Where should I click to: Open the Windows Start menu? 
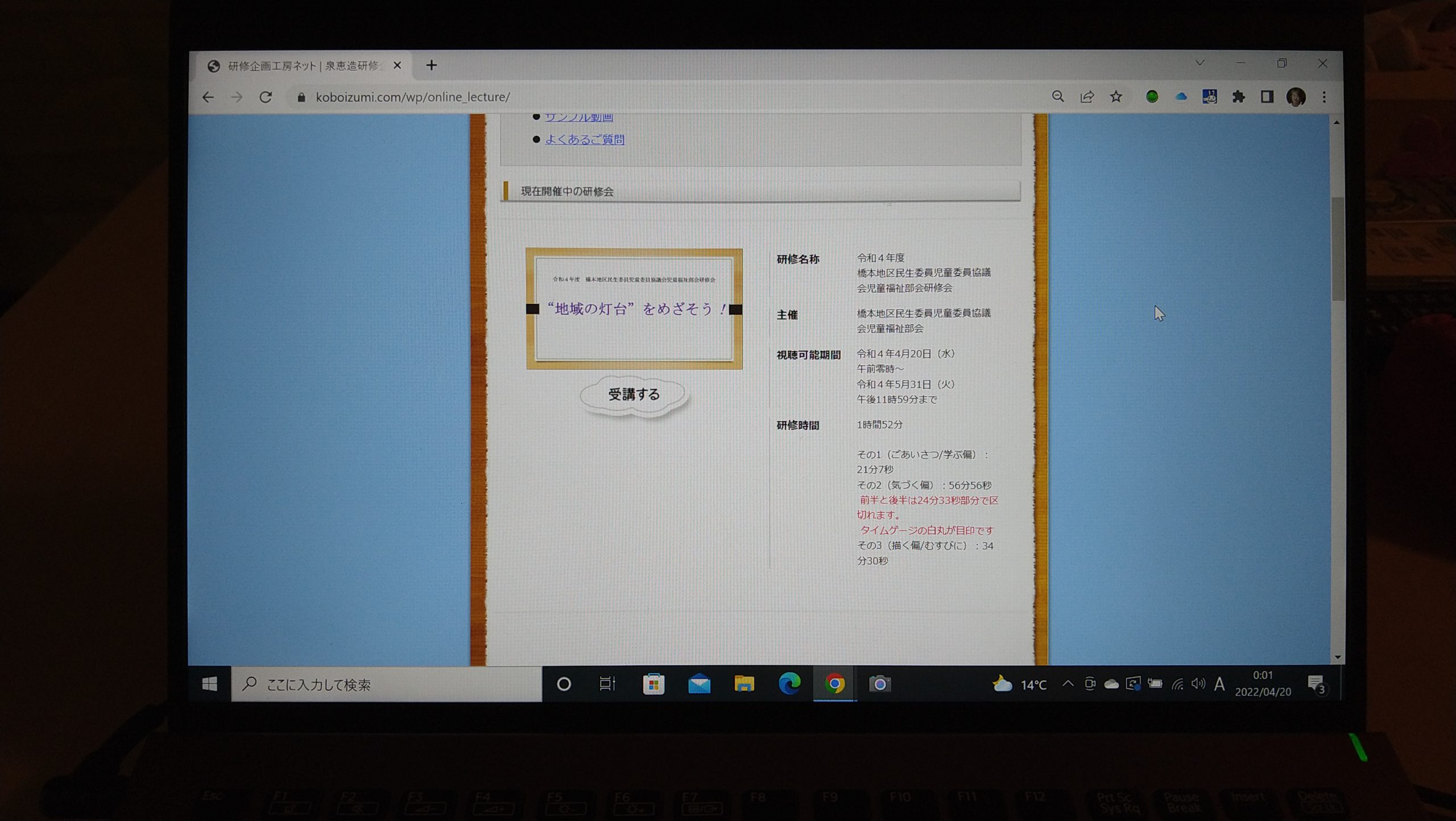click(210, 684)
